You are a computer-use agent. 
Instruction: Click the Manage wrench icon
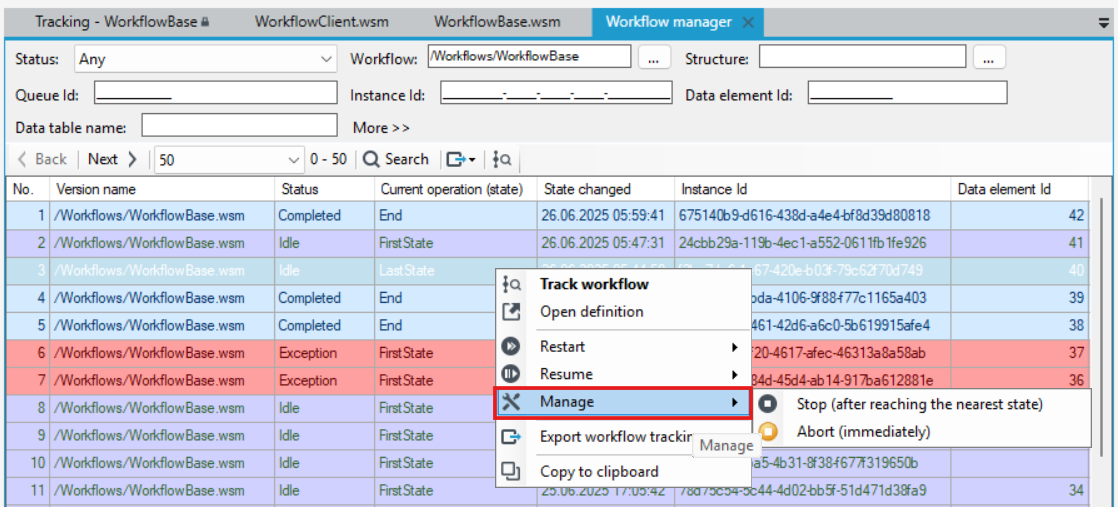(x=511, y=402)
